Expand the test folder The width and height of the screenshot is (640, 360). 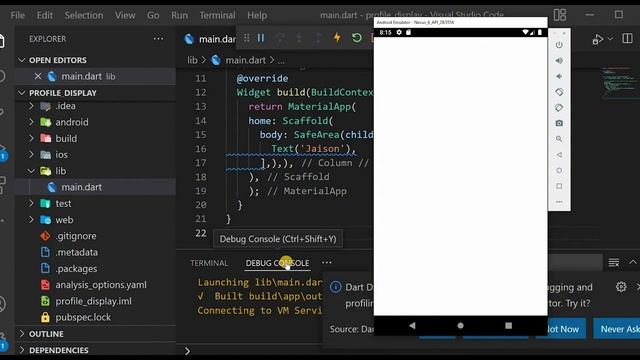click(x=31, y=203)
